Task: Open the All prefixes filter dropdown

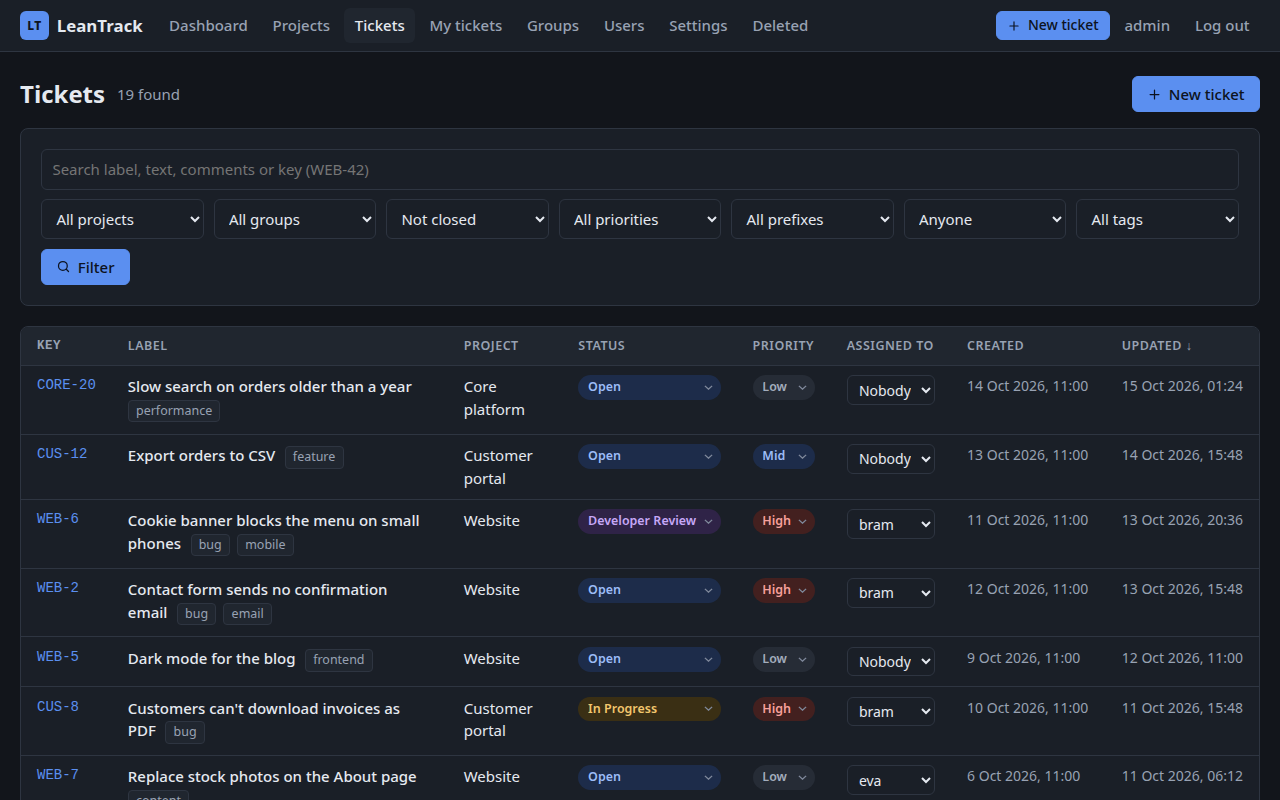Action: click(812, 220)
